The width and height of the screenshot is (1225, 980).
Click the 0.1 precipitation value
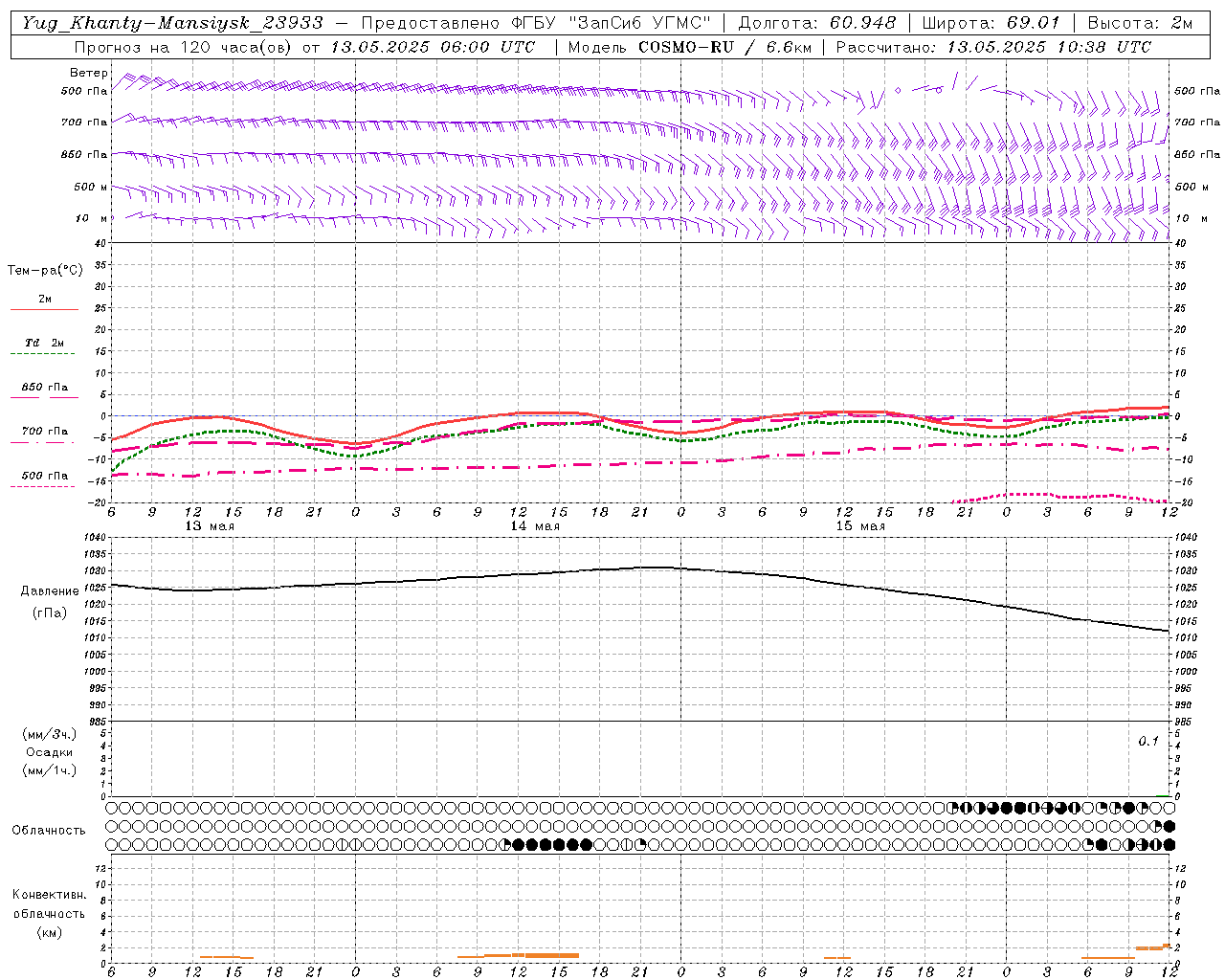[x=1148, y=742]
